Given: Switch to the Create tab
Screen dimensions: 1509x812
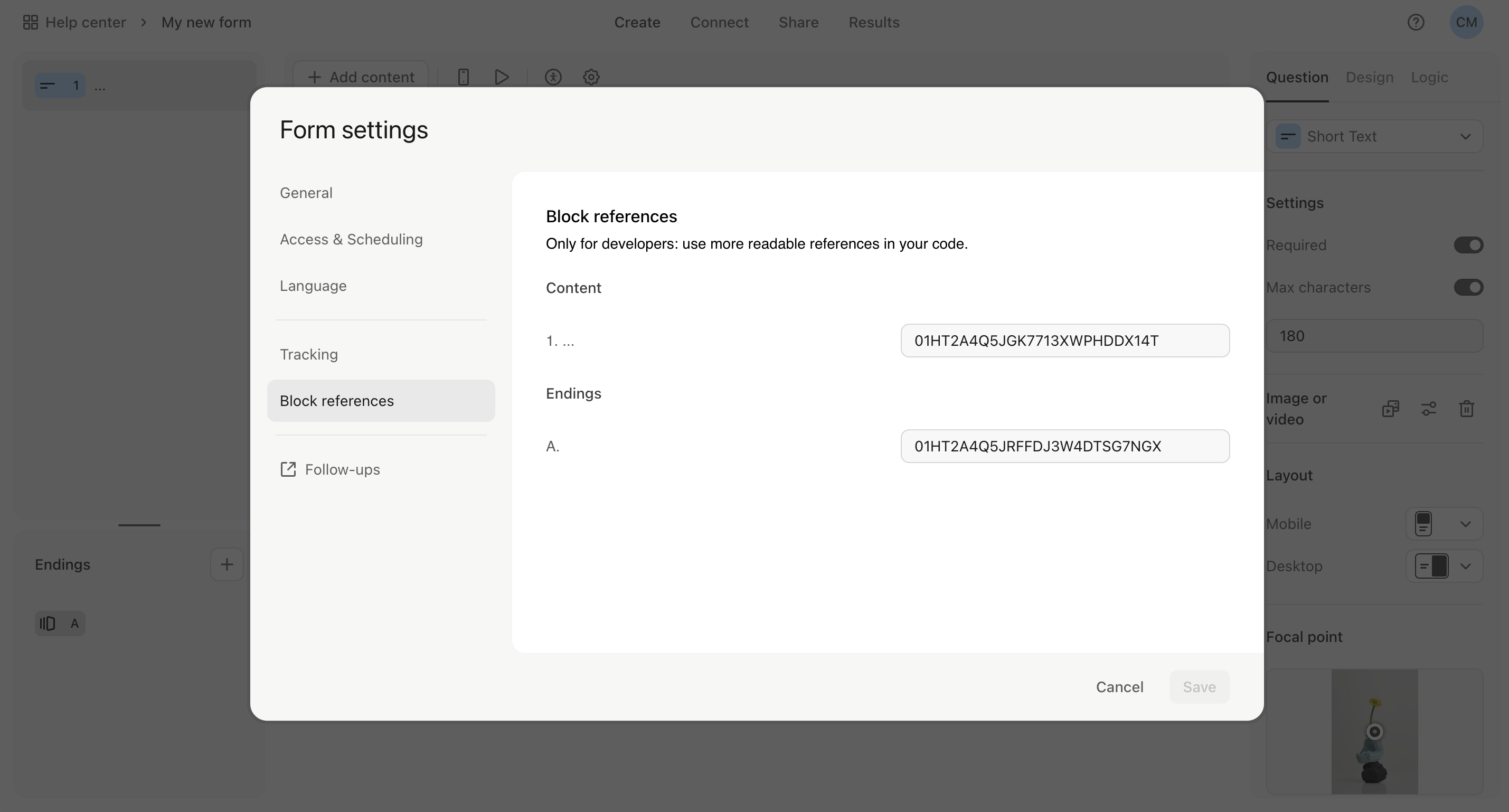Looking at the screenshot, I should tap(637, 22).
